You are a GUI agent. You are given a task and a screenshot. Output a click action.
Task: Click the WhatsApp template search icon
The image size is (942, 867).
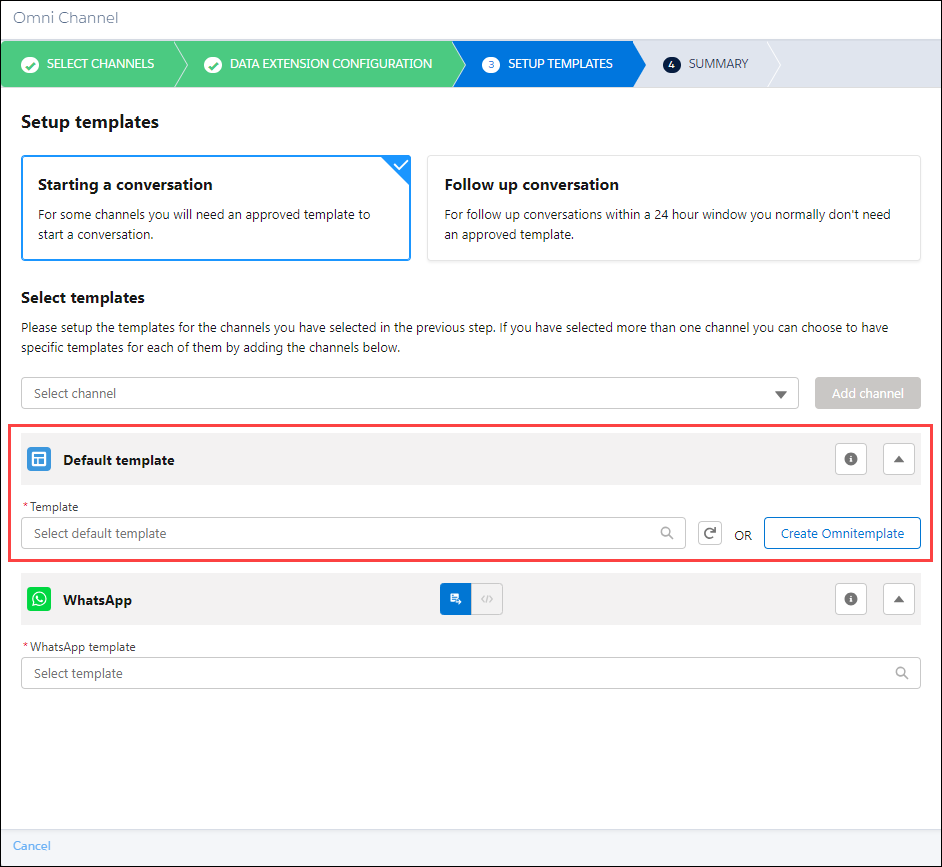pyautogui.click(x=902, y=672)
